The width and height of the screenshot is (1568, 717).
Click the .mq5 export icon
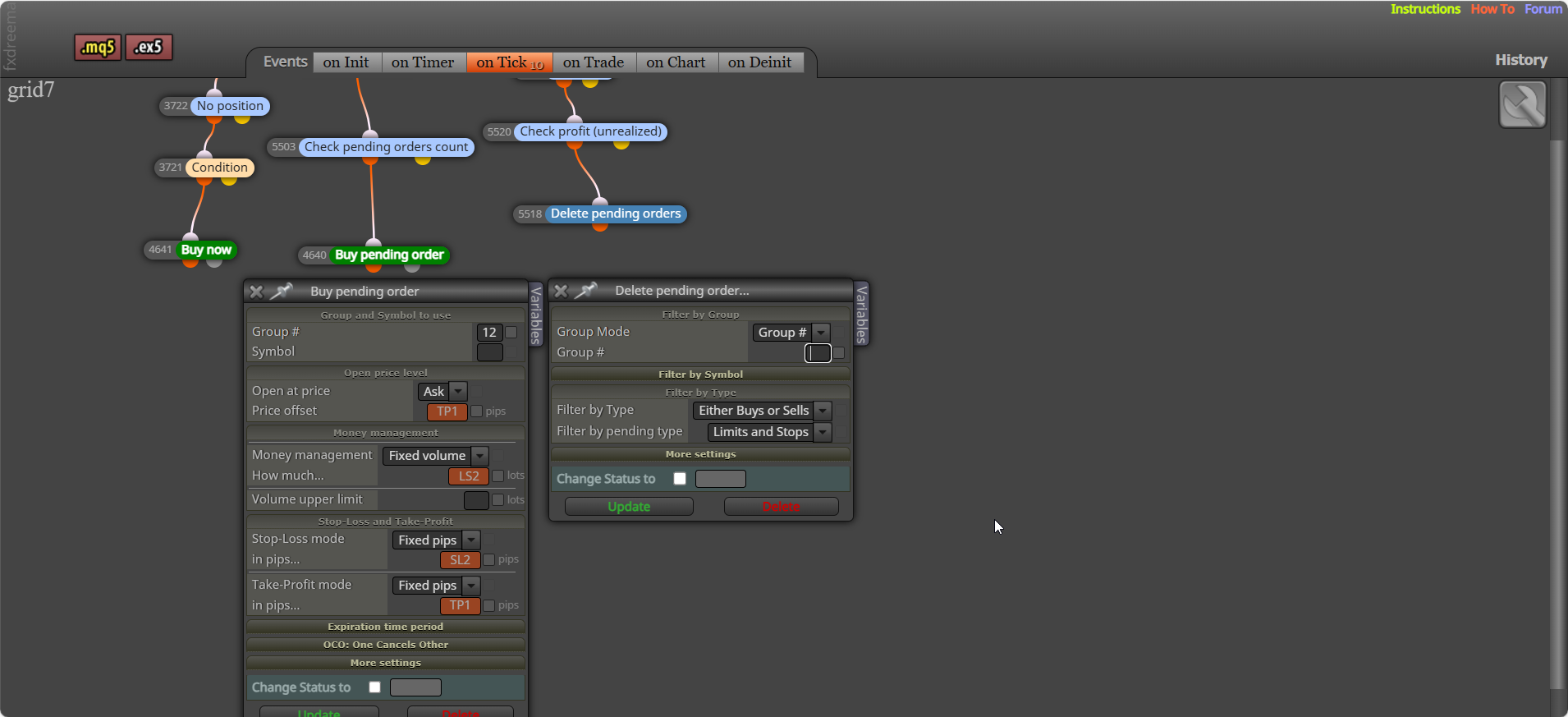point(98,48)
